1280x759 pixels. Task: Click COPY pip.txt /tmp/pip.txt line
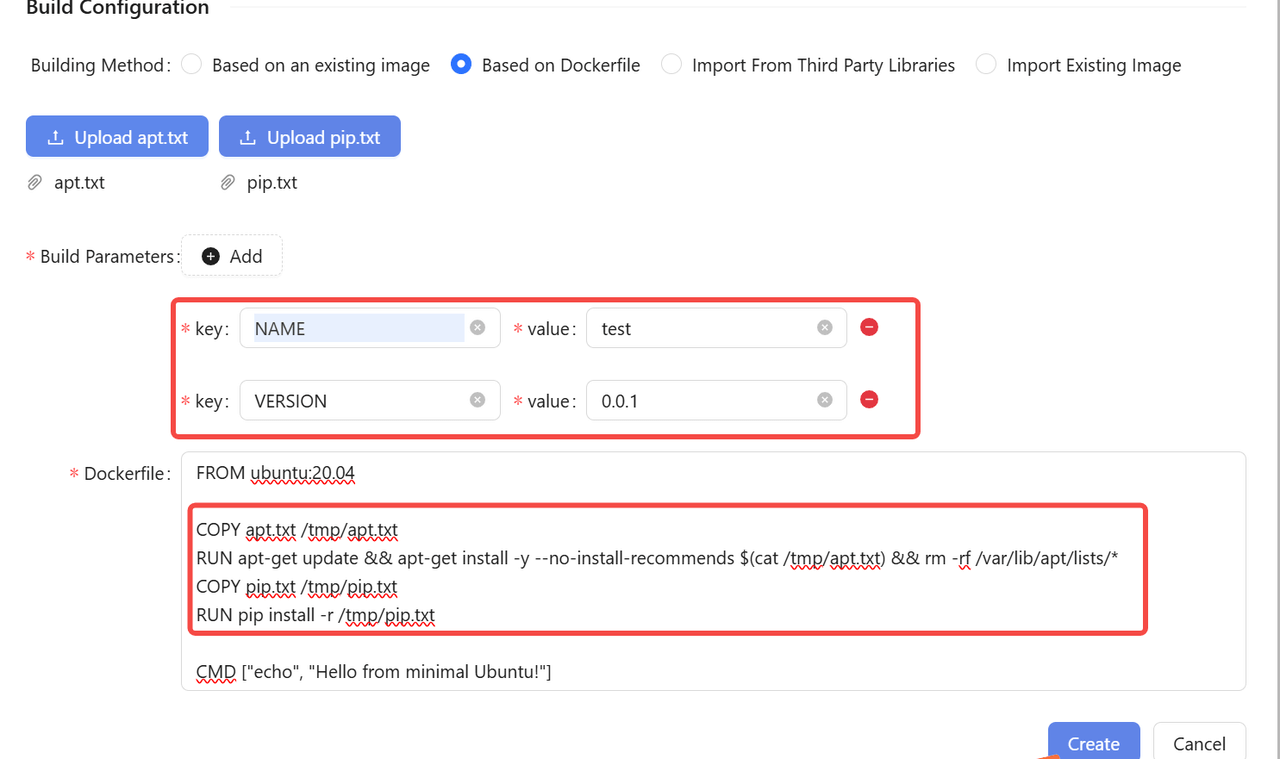coord(297,587)
